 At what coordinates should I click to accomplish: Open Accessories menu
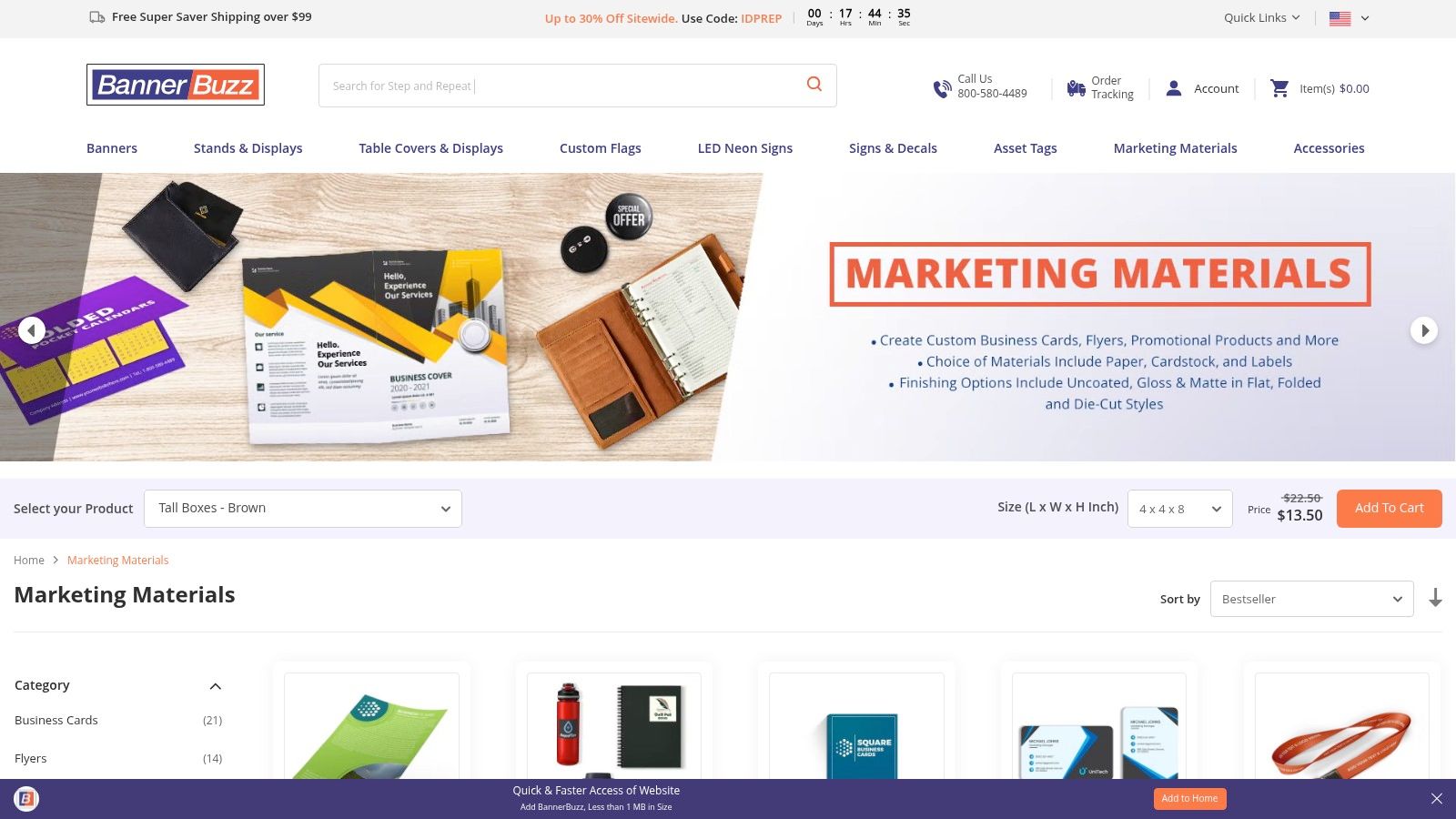coord(1330,148)
